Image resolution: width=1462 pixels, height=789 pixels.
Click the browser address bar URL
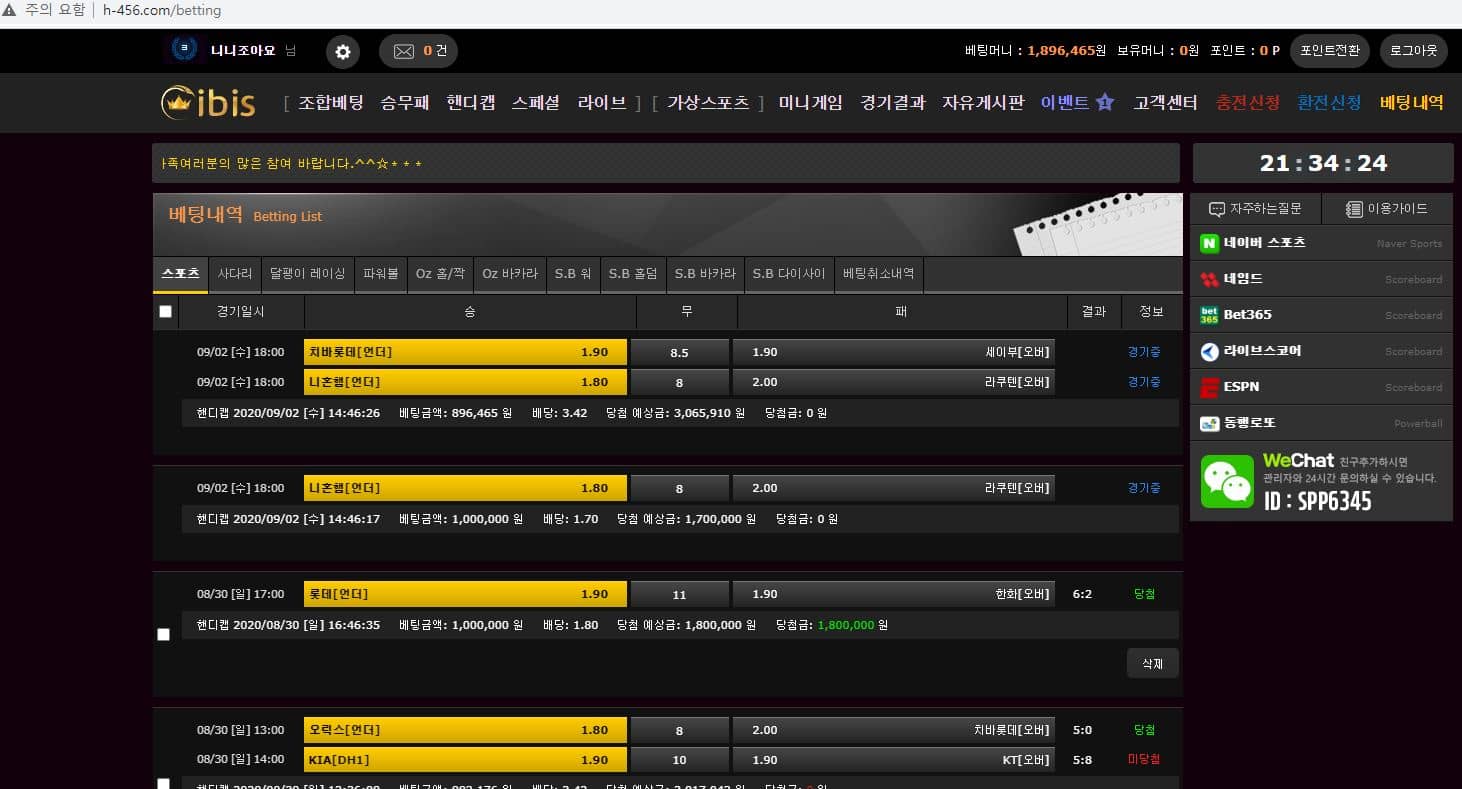[x=162, y=10]
